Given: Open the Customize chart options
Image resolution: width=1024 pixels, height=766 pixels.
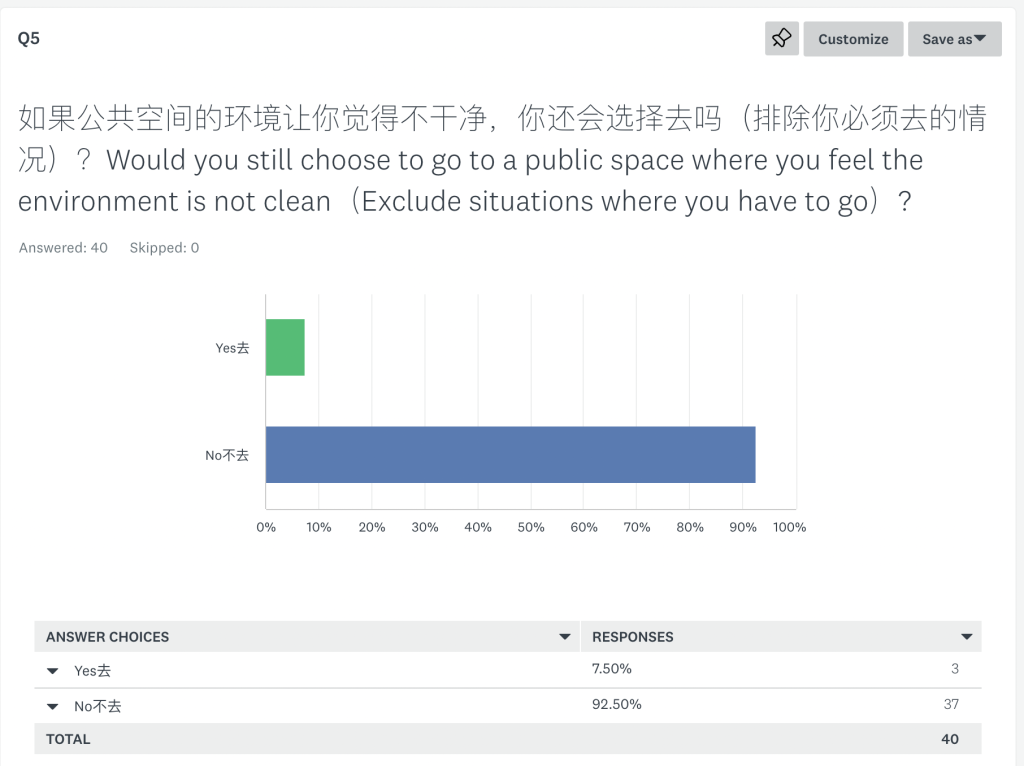Looking at the screenshot, I should point(853,39).
